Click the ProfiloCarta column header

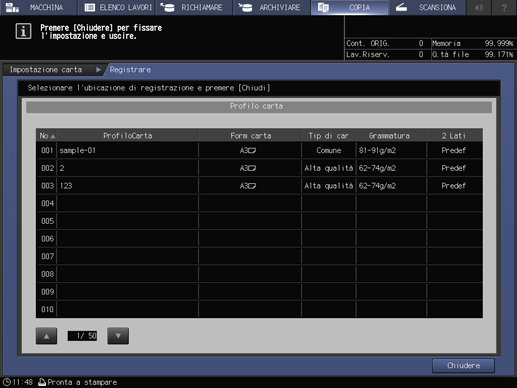(128, 136)
